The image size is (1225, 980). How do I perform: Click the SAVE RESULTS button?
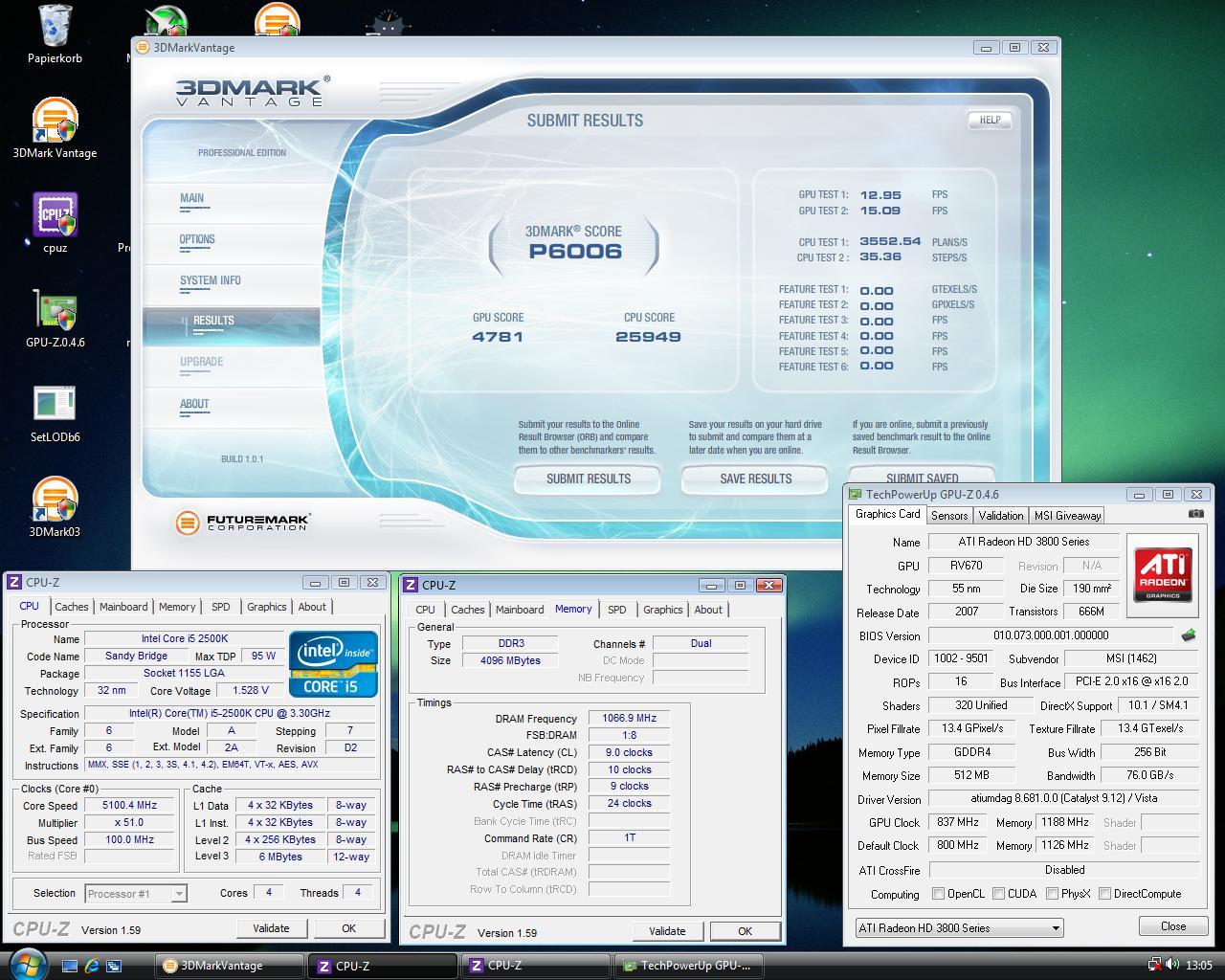click(755, 479)
